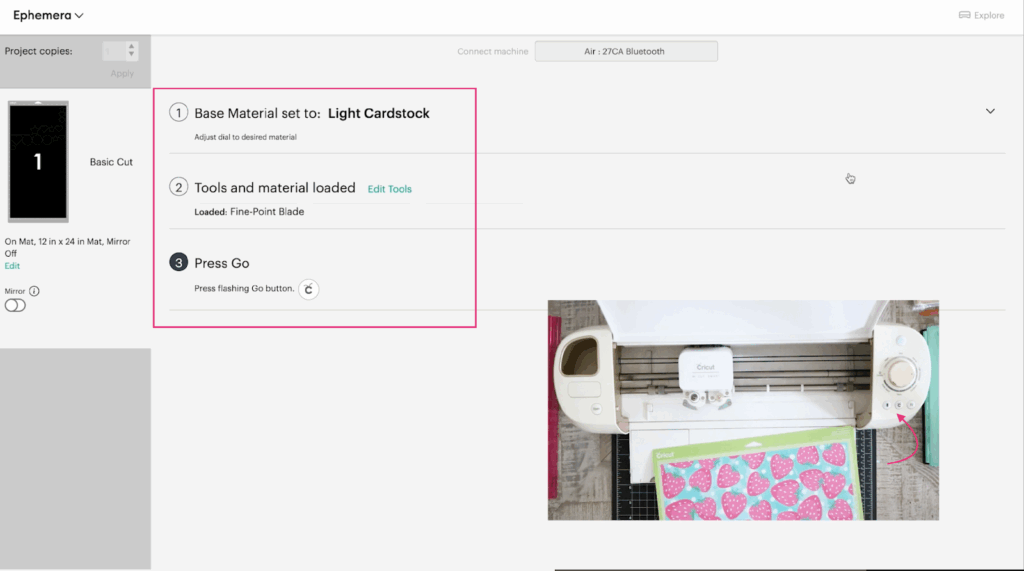
Task: Click the step 2 circle number icon
Action: (178, 187)
